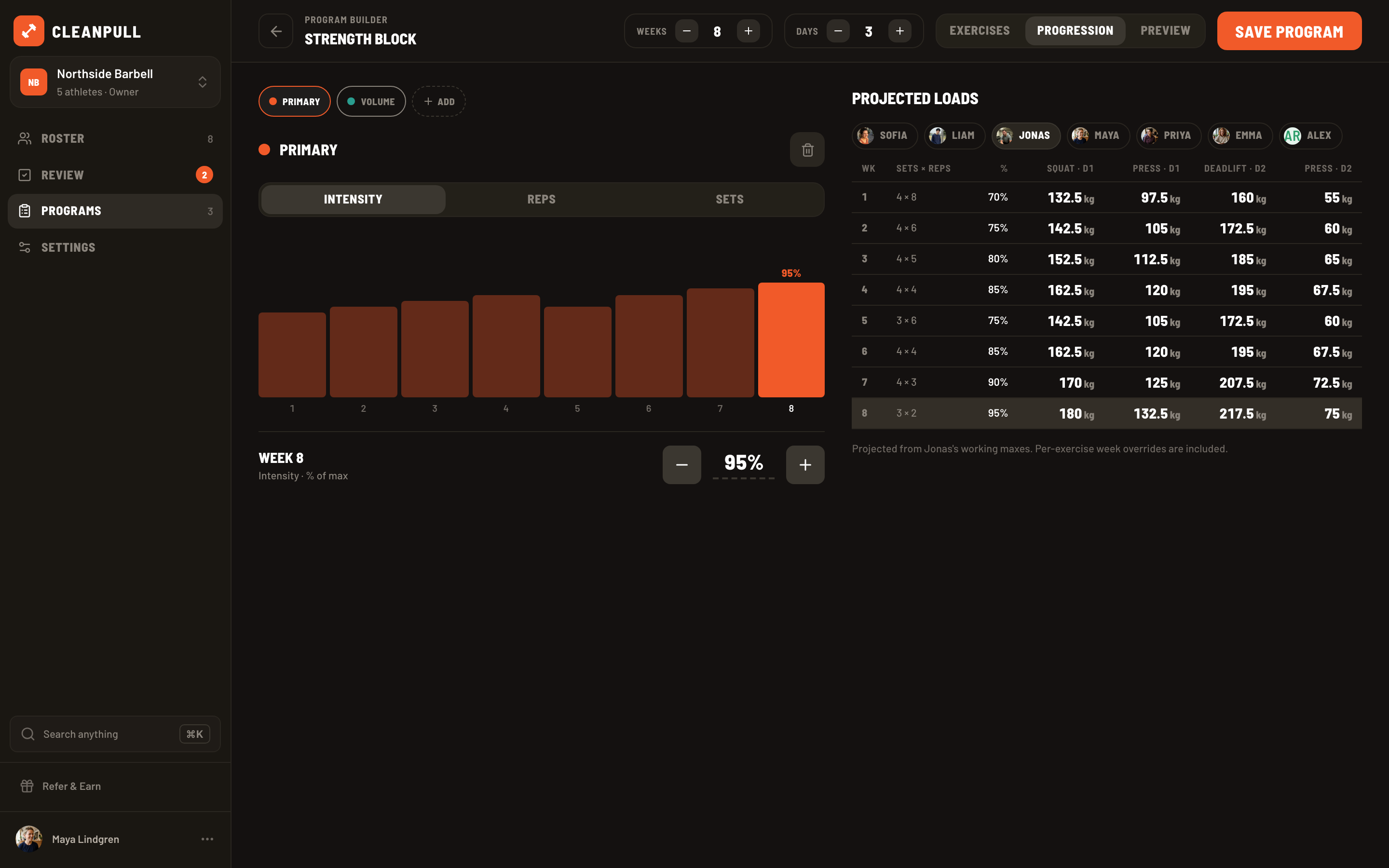The image size is (1389, 868).
Task: Select the Volume progression chip
Action: (x=371, y=102)
